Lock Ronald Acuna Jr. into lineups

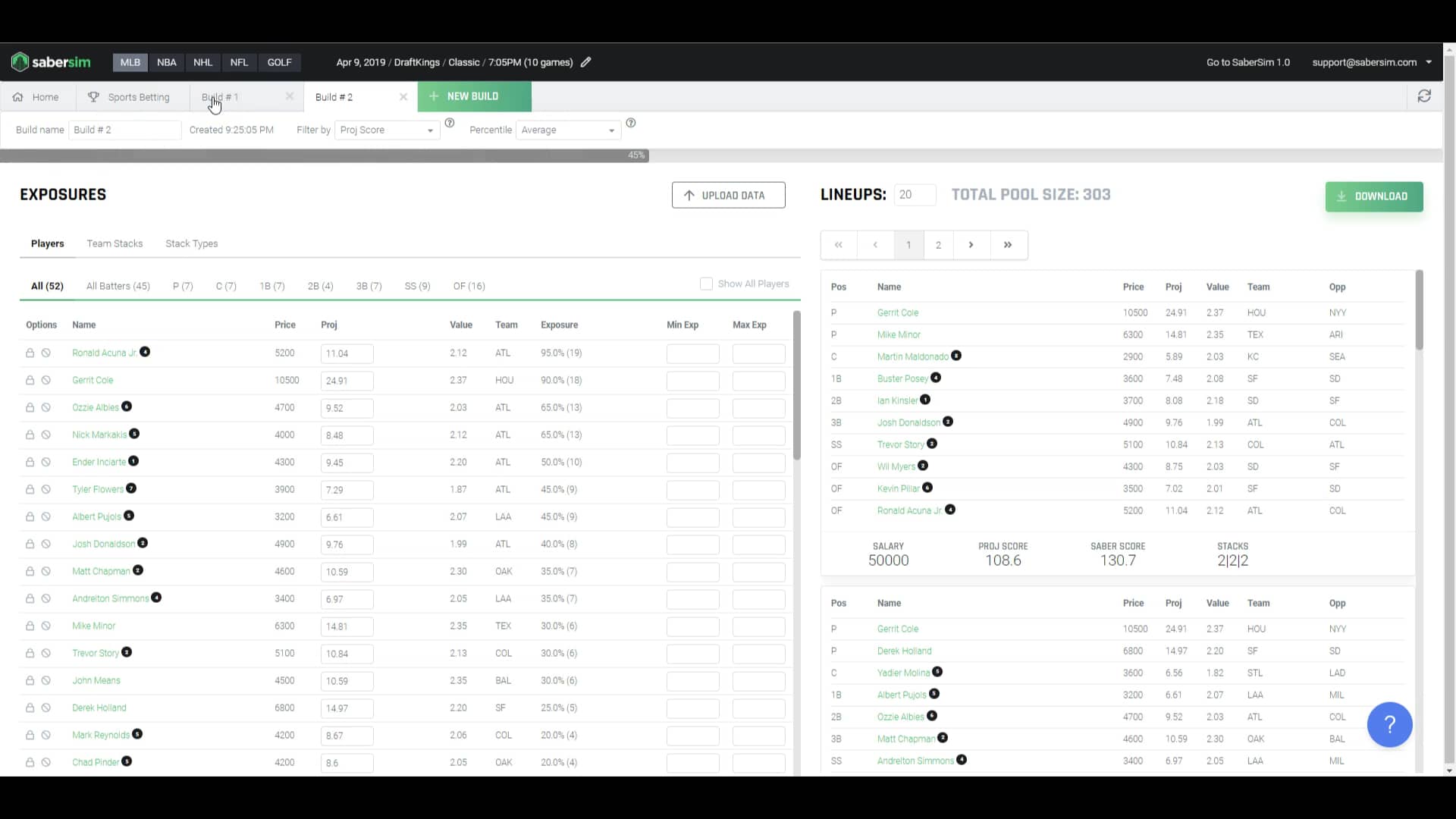pos(30,353)
